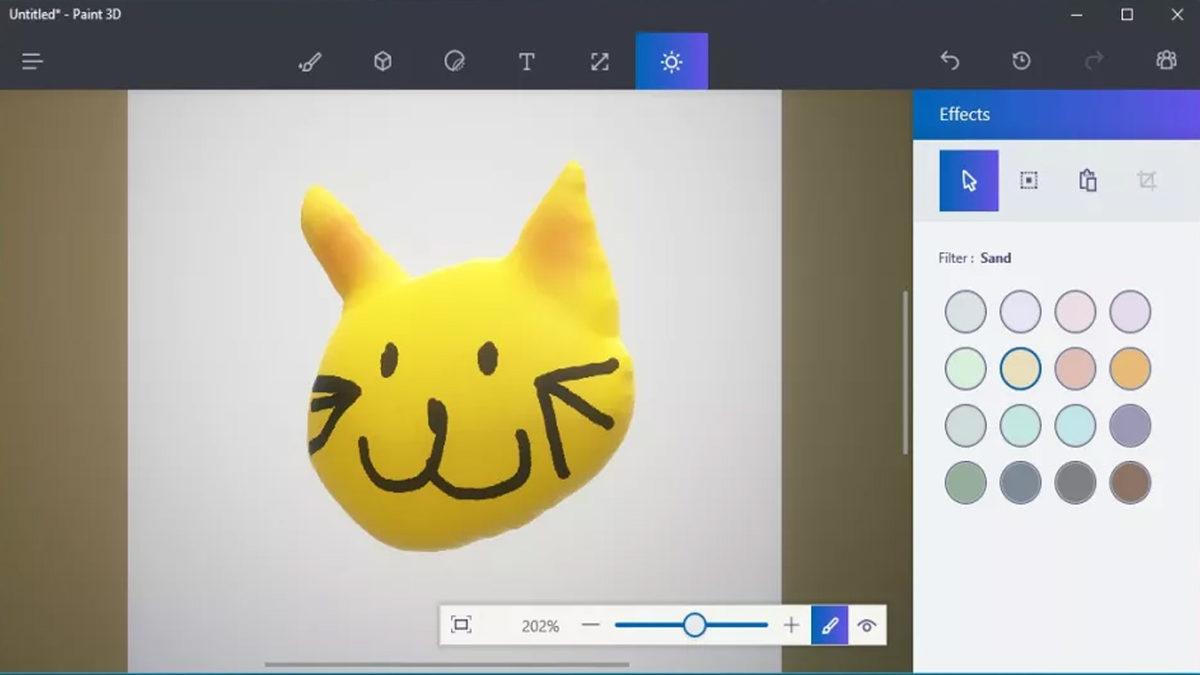Screen dimensions: 1200x675
Task: Open the 3D objects cube tool
Action: (382, 61)
